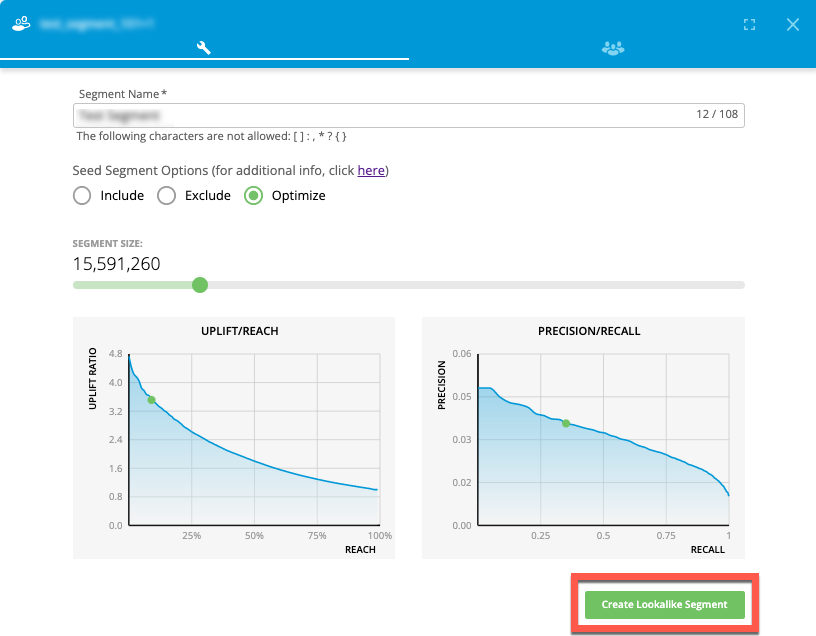Open the 'here' additional info link
Screen dimensions: 816x636
click(x=371, y=171)
